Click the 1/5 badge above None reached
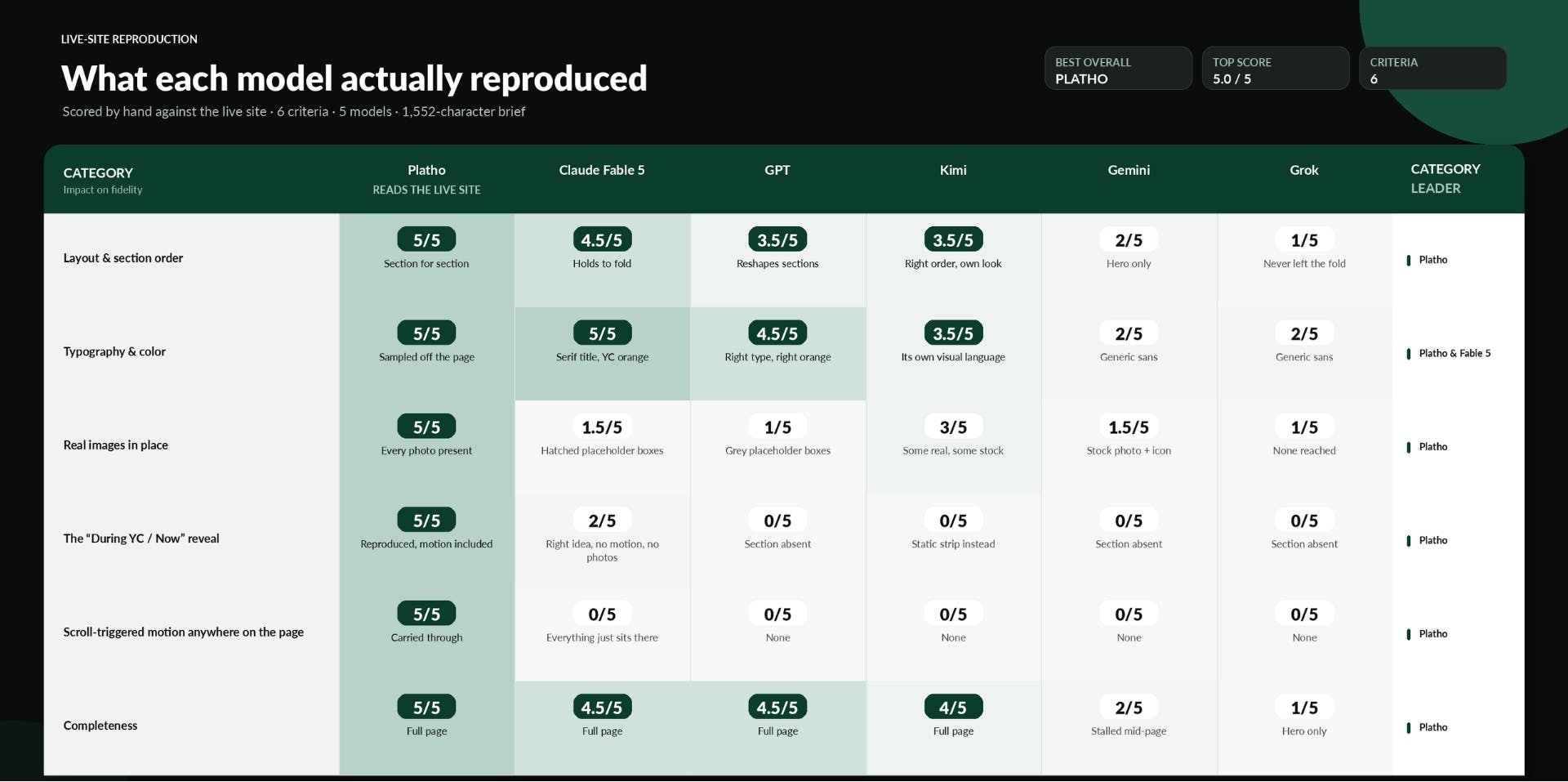 [x=1304, y=427]
